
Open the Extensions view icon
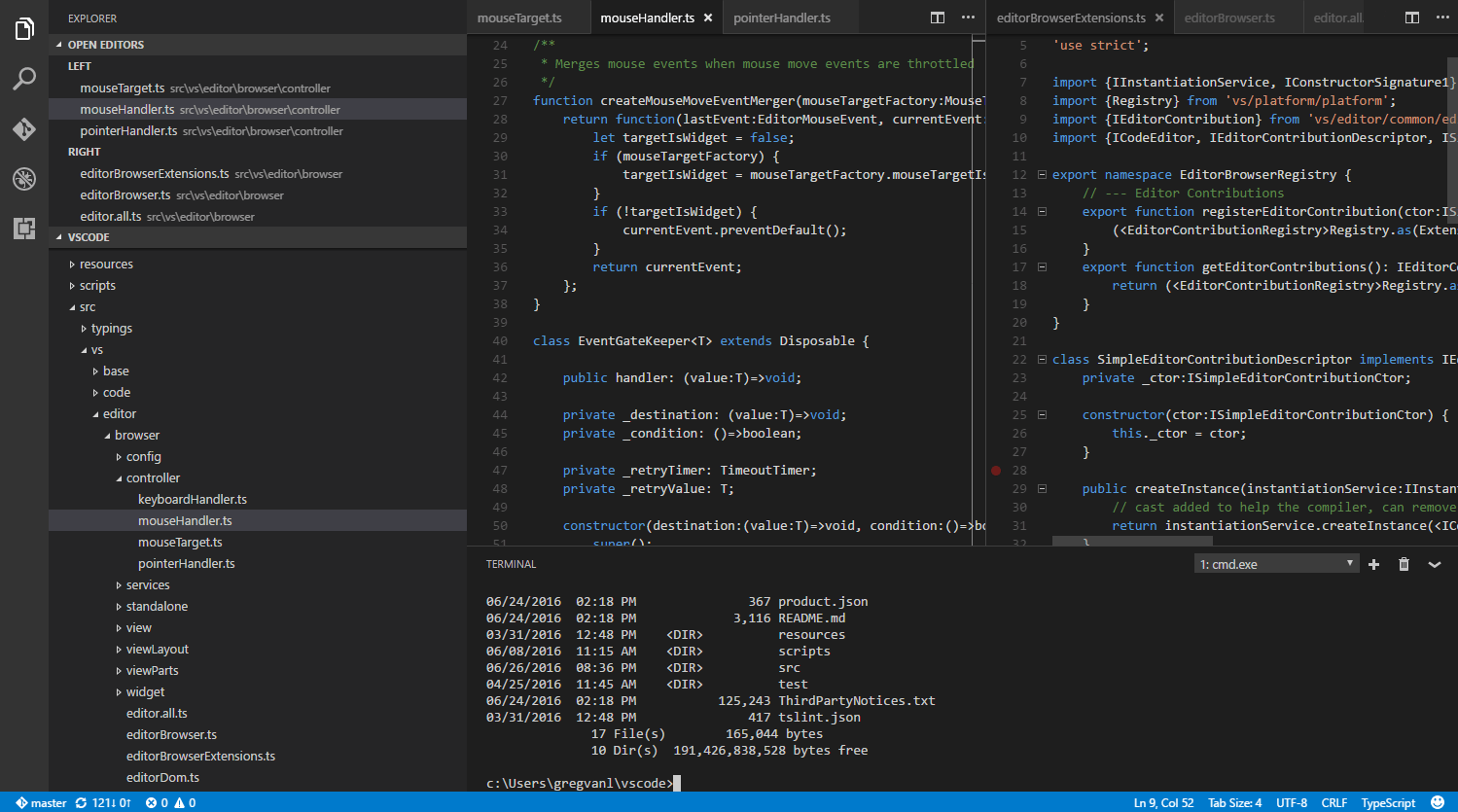point(23,228)
